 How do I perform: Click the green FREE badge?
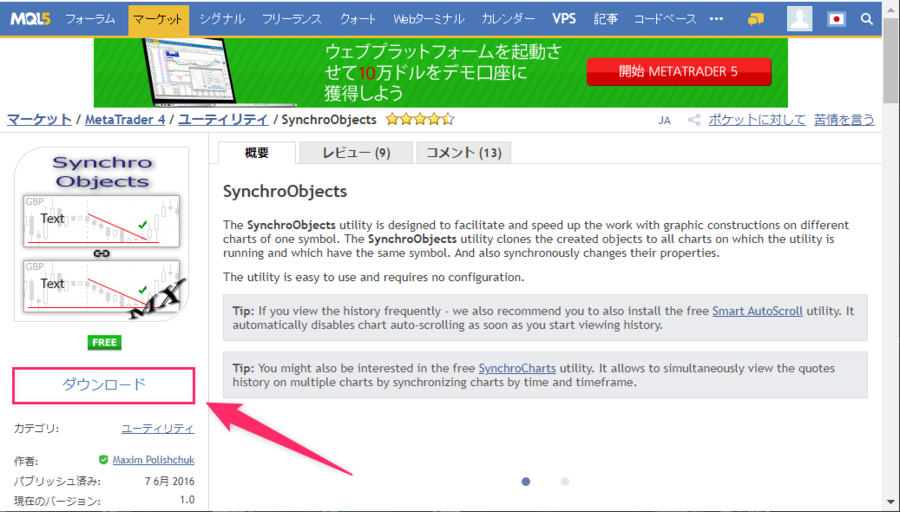coord(104,343)
